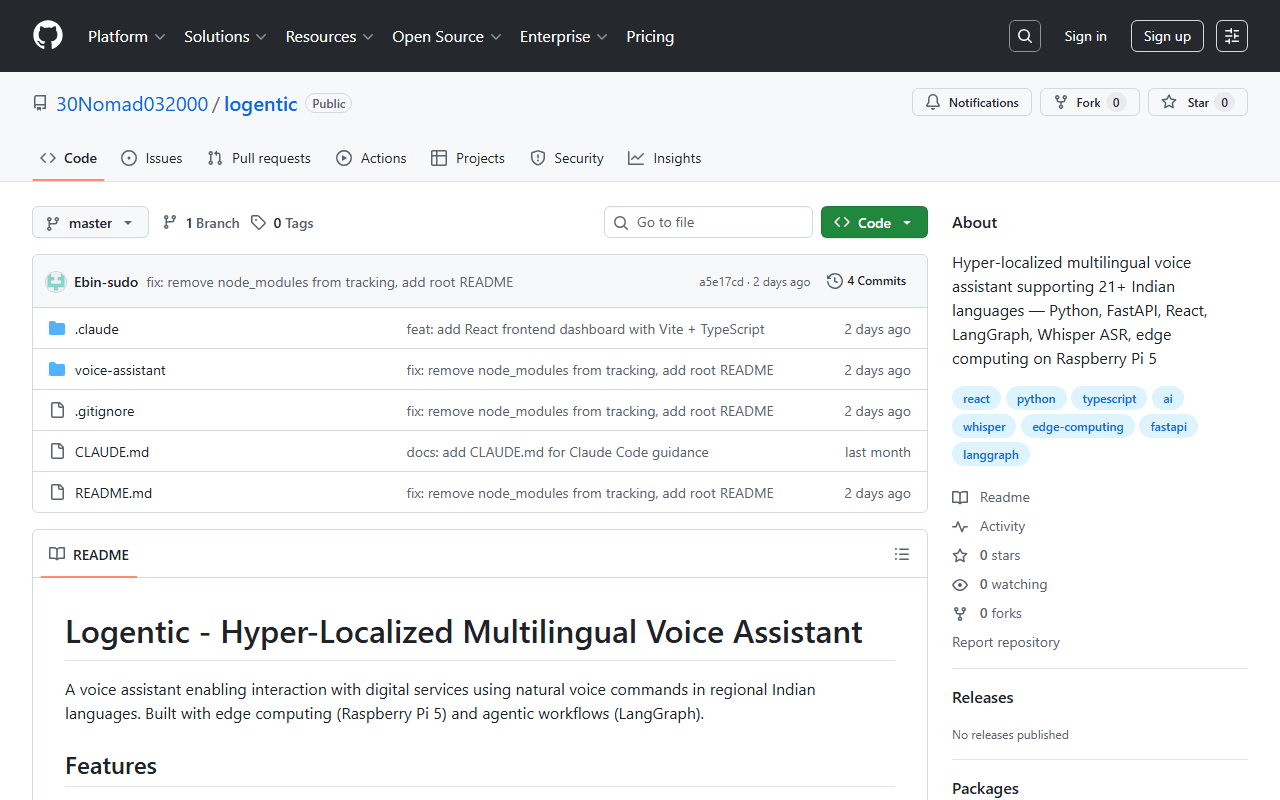Click the GitHub logo icon

pyautogui.click(x=47, y=35)
